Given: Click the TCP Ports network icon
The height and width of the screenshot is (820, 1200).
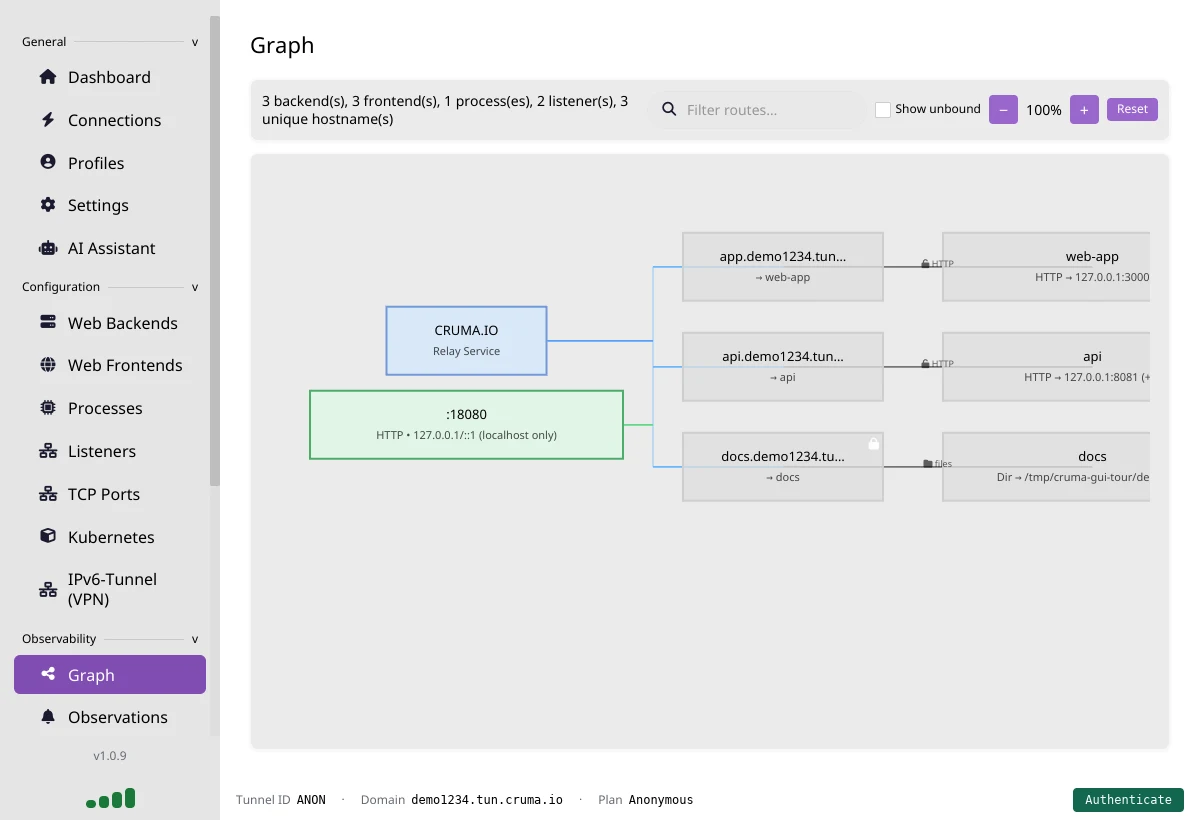Looking at the screenshot, I should [48, 494].
